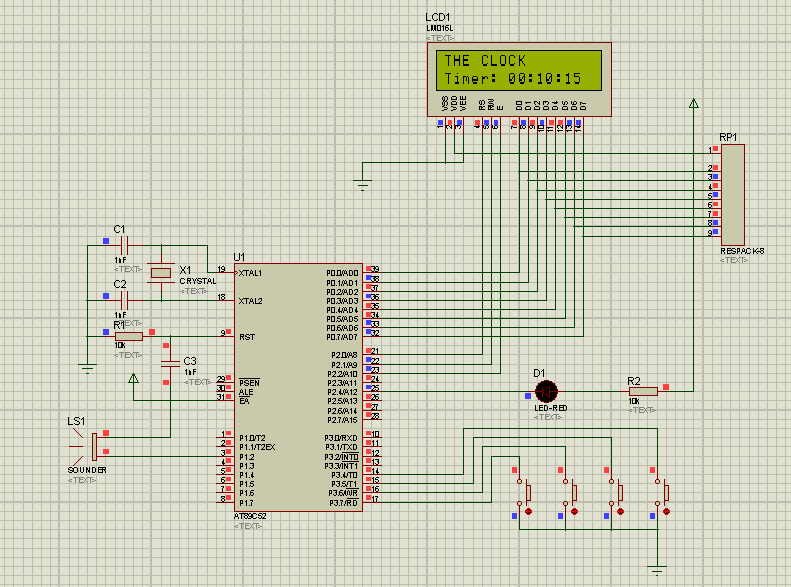Image resolution: width=791 pixels, height=587 pixels.
Task: Click the 'LM016L' part label
Action: [439, 29]
